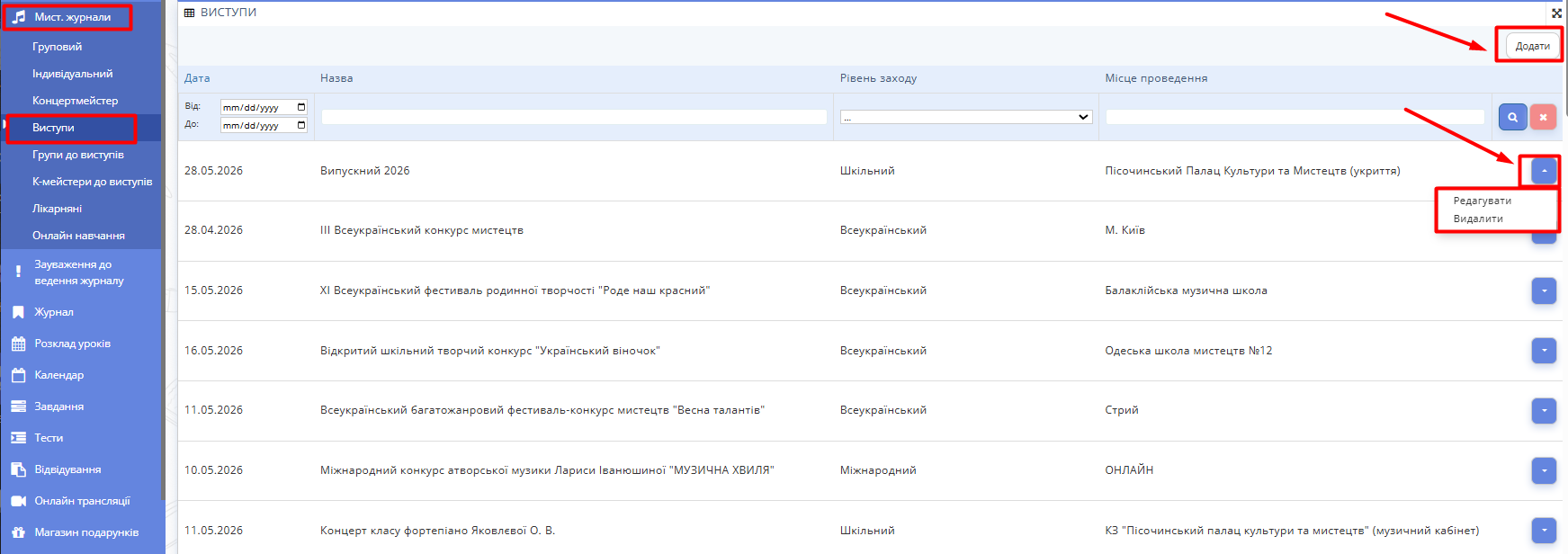This screenshot has width=1568, height=554.
Task: Click the music note icon beside Мист. журнали
Action: click(19, 17)
